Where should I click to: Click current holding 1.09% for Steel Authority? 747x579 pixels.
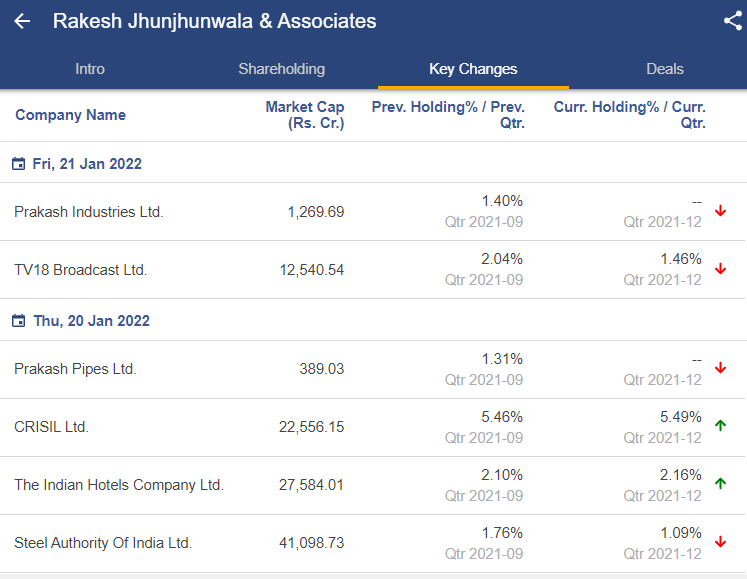(x=681, y=533)
